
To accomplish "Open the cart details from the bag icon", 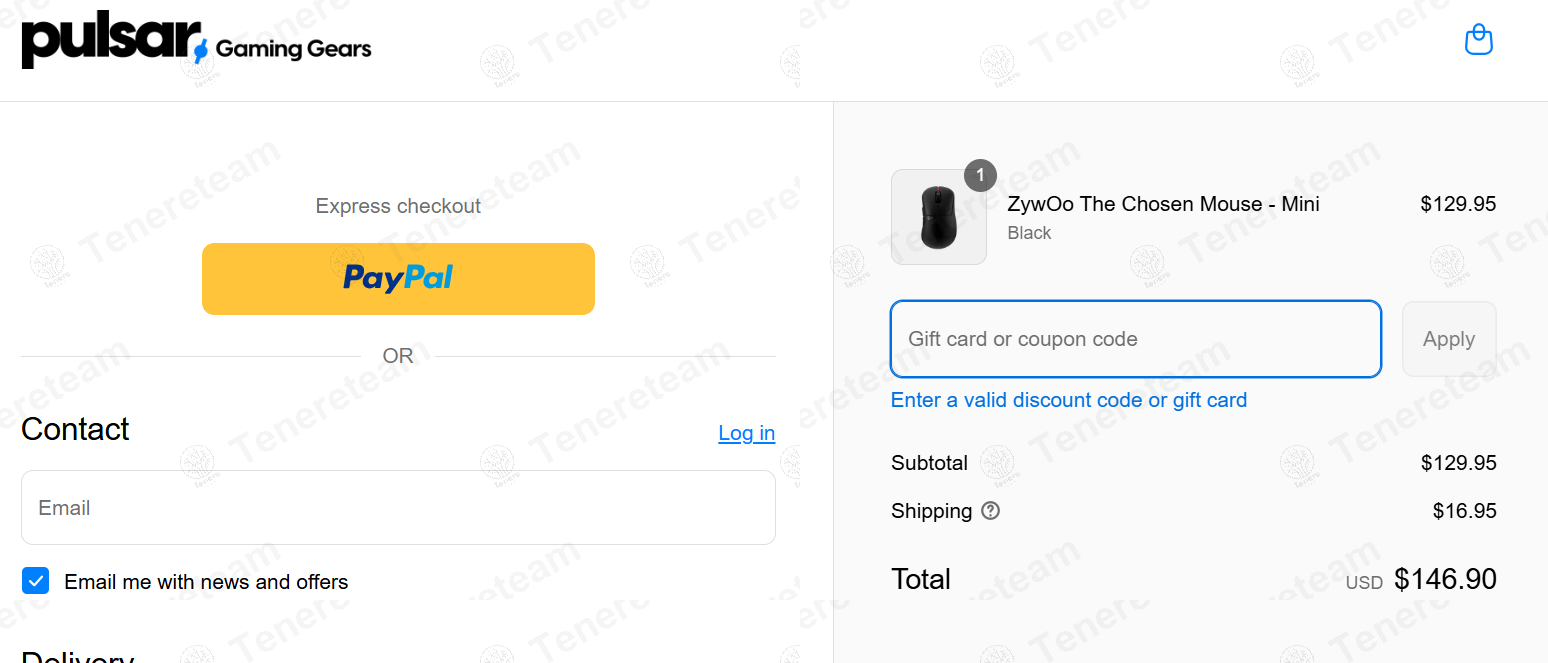I will click(x=1478, y=39).
